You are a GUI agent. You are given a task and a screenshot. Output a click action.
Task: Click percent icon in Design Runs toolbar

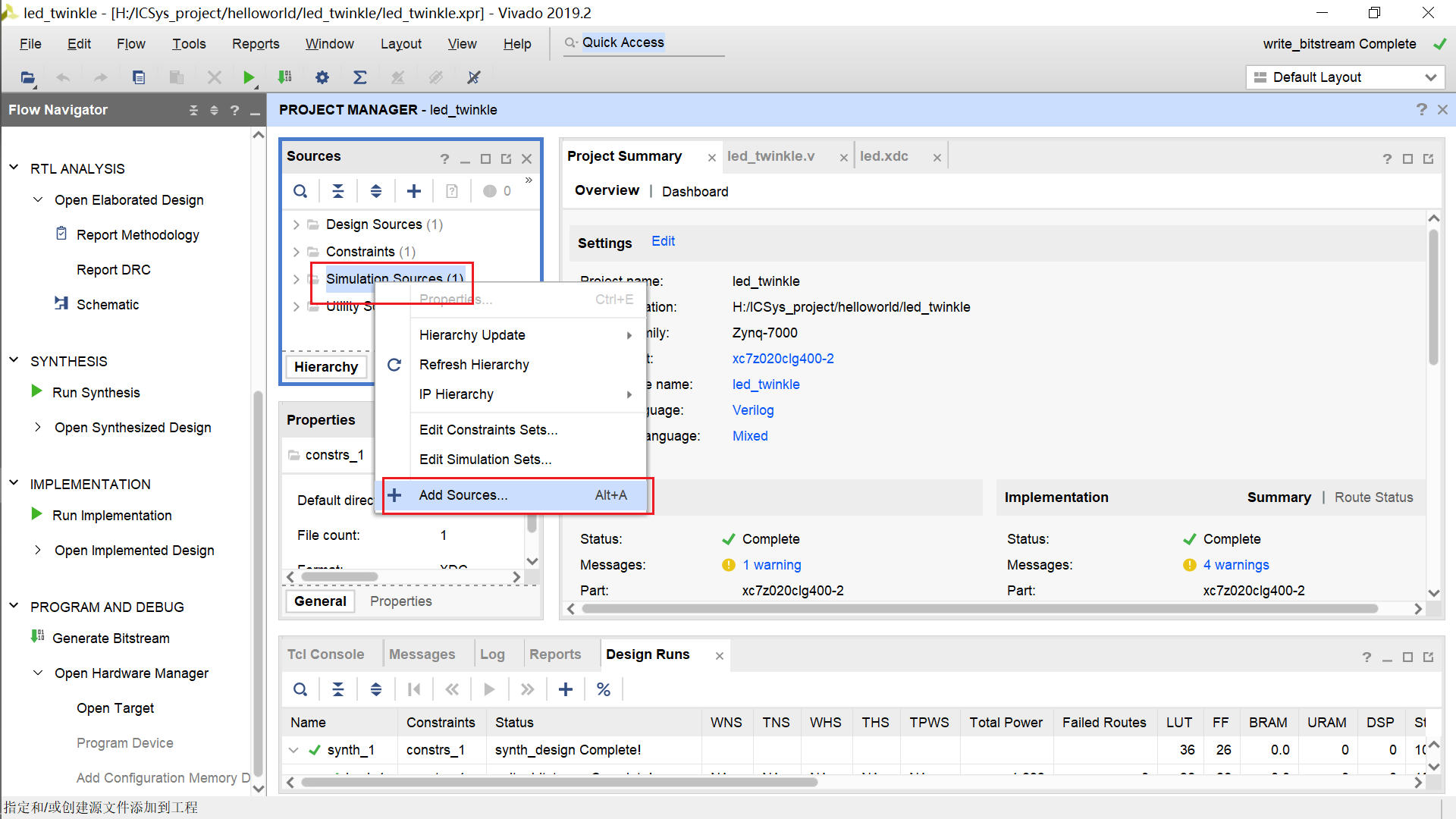coord(604,689)
